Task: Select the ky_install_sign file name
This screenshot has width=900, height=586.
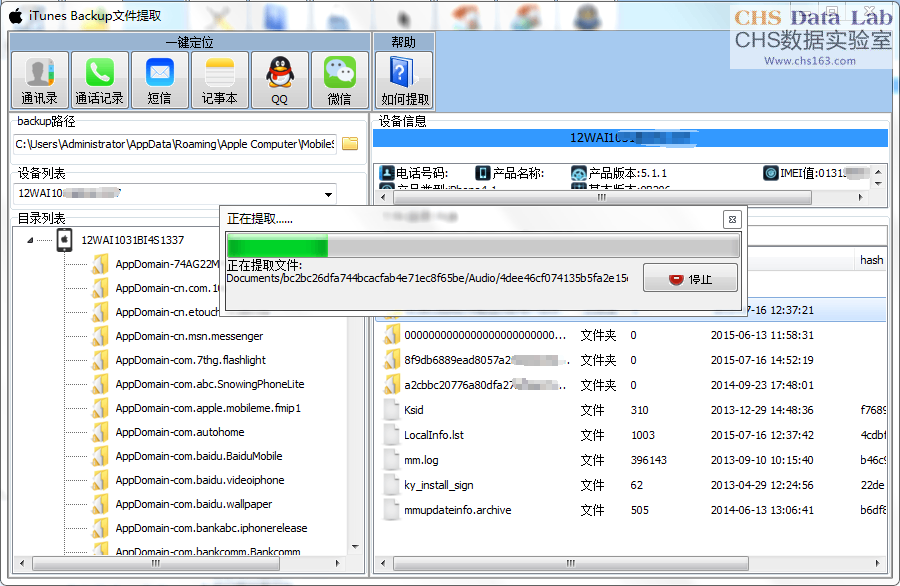Action: [439, 485]
